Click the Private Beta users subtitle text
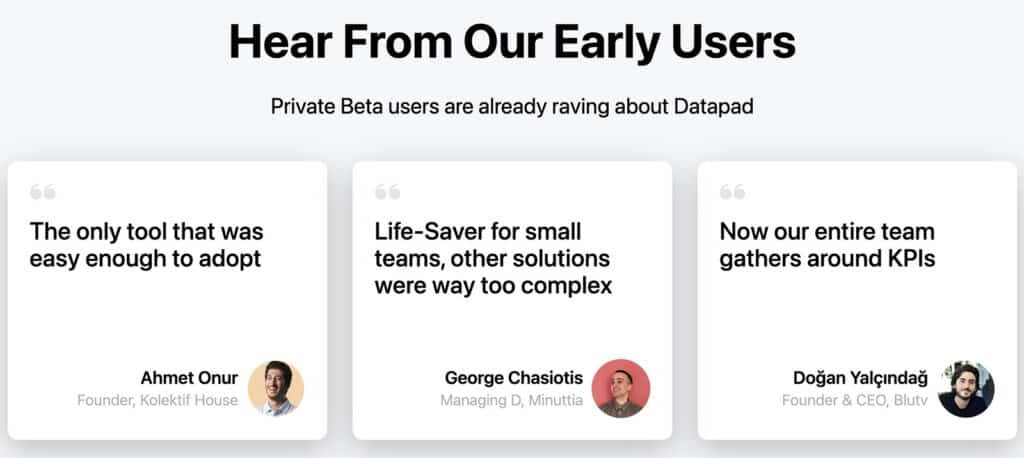The image size is (1024, 458). [512, 106]
